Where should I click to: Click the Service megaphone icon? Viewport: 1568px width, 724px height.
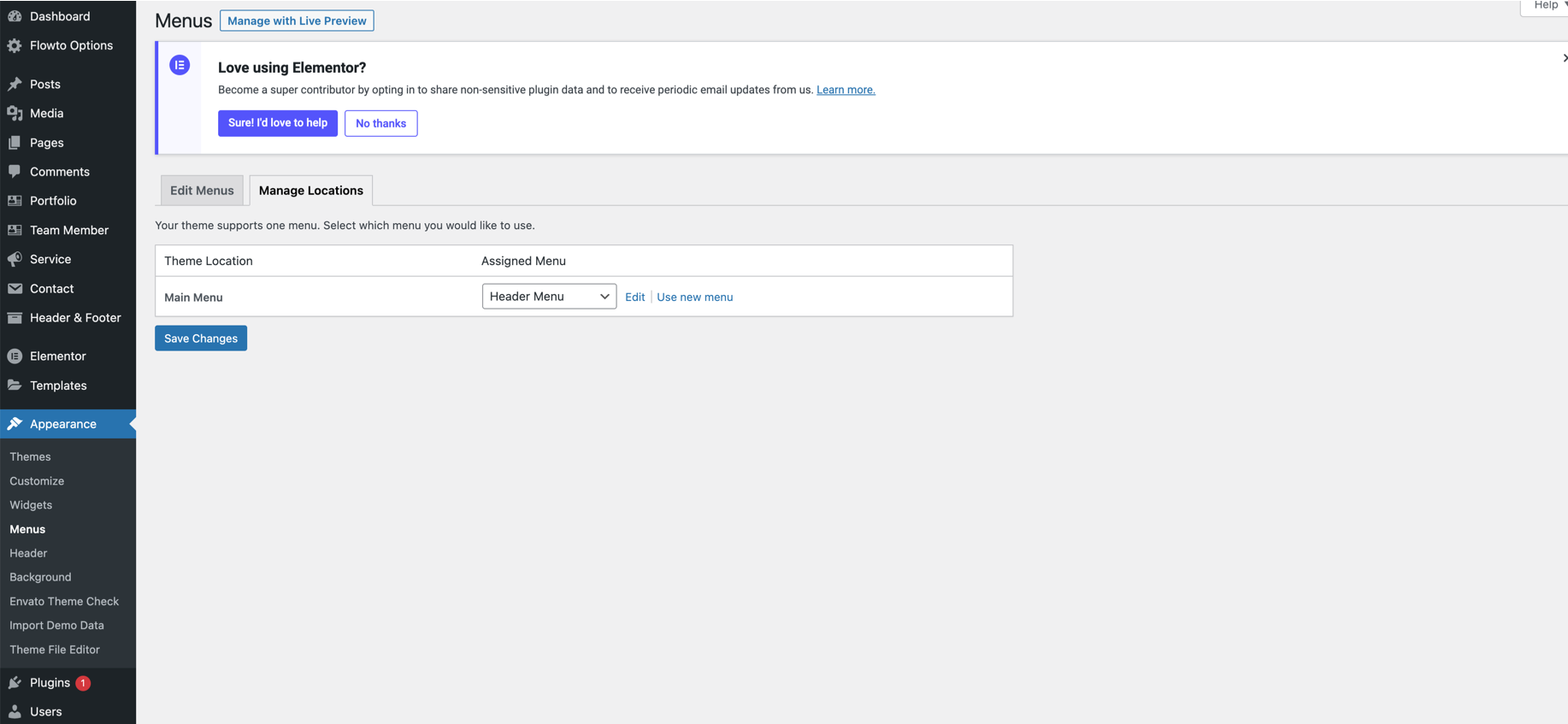click(x=15, y=259)
